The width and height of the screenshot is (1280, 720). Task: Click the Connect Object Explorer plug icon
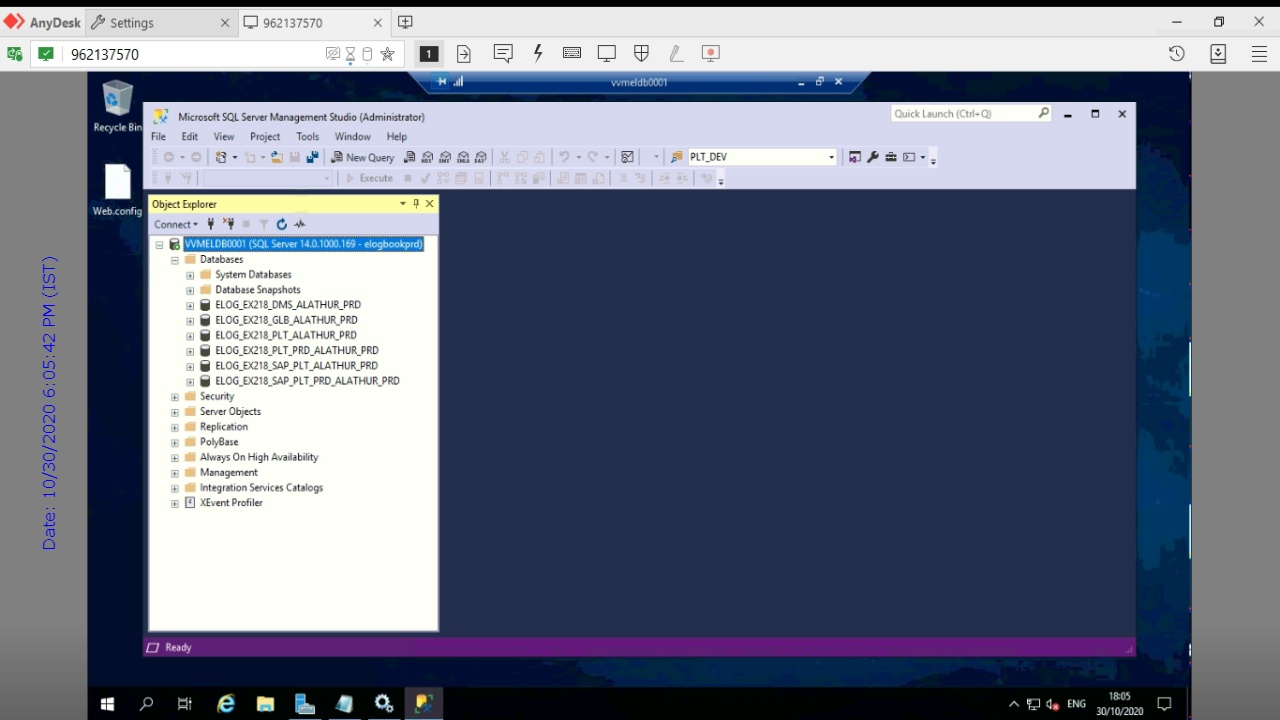pyautogui.click(x=211, y=225)
